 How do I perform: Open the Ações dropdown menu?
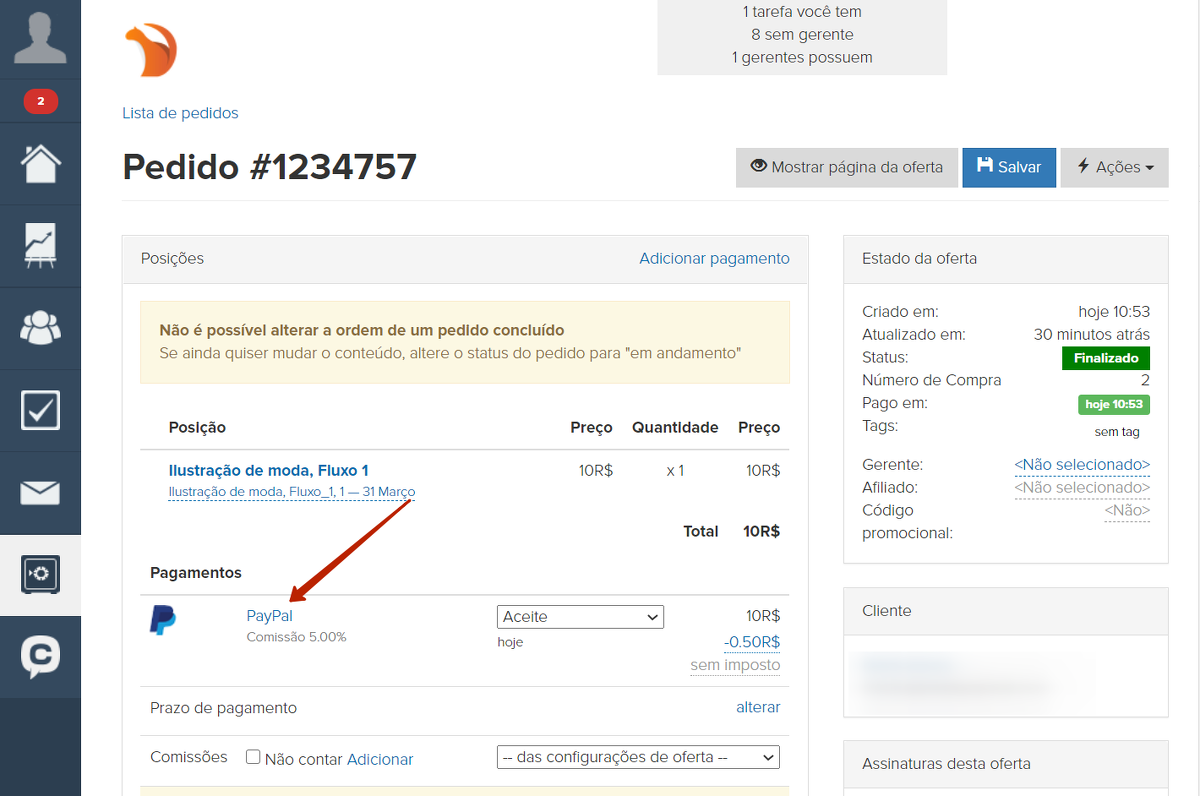tap(1114, 168)
